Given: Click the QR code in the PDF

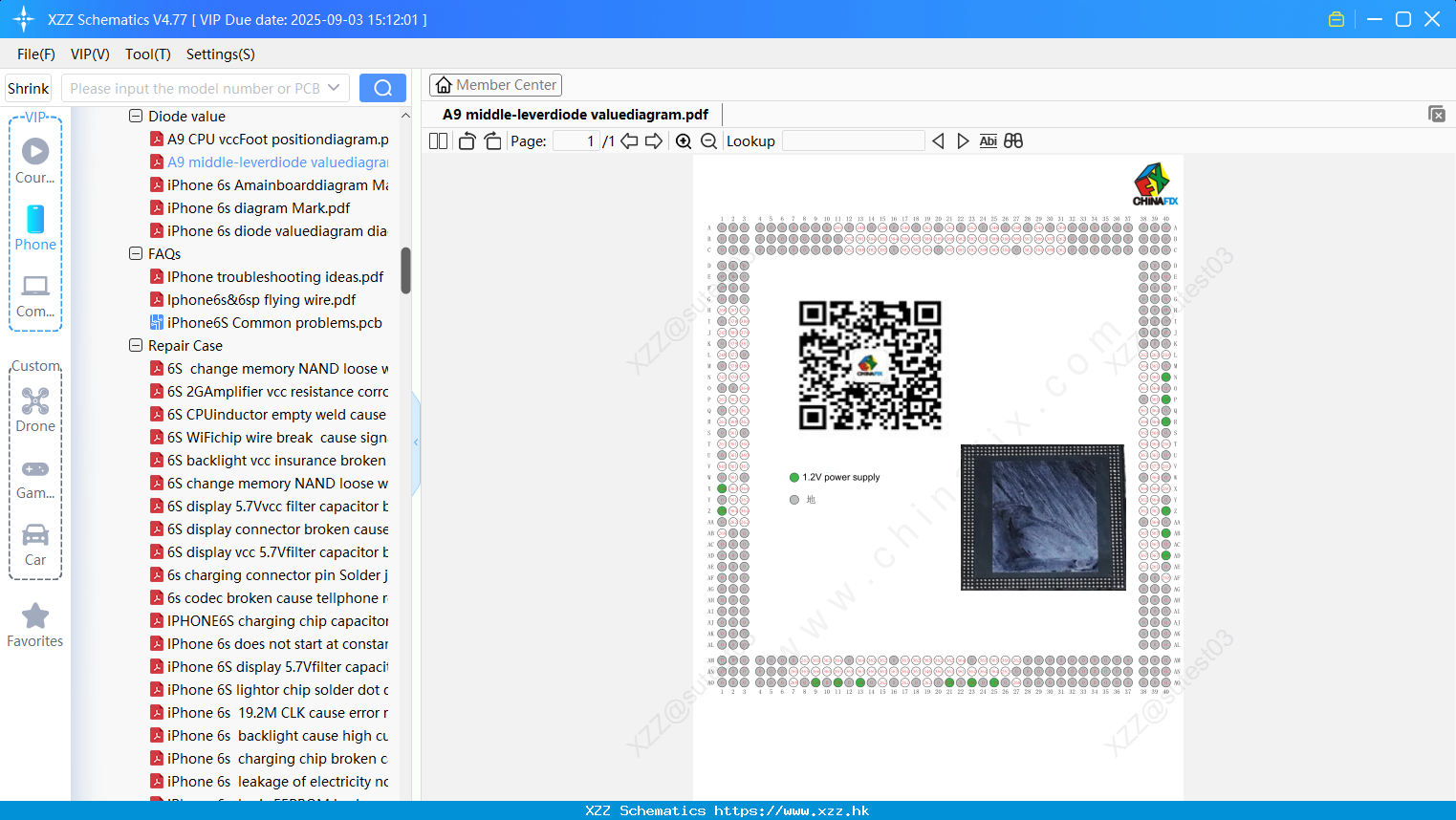Looking at the screenshot, I should click(x=870, y=365).
